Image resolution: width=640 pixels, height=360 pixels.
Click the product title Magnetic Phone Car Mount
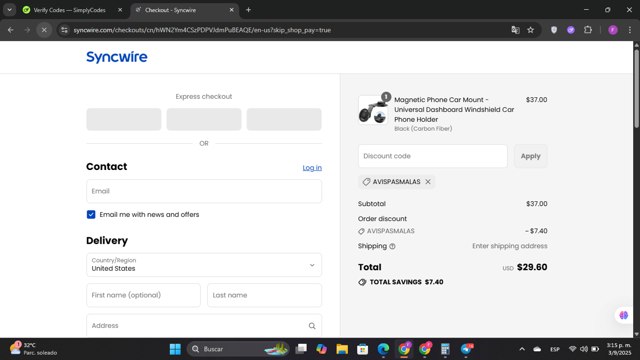(454, 109)
